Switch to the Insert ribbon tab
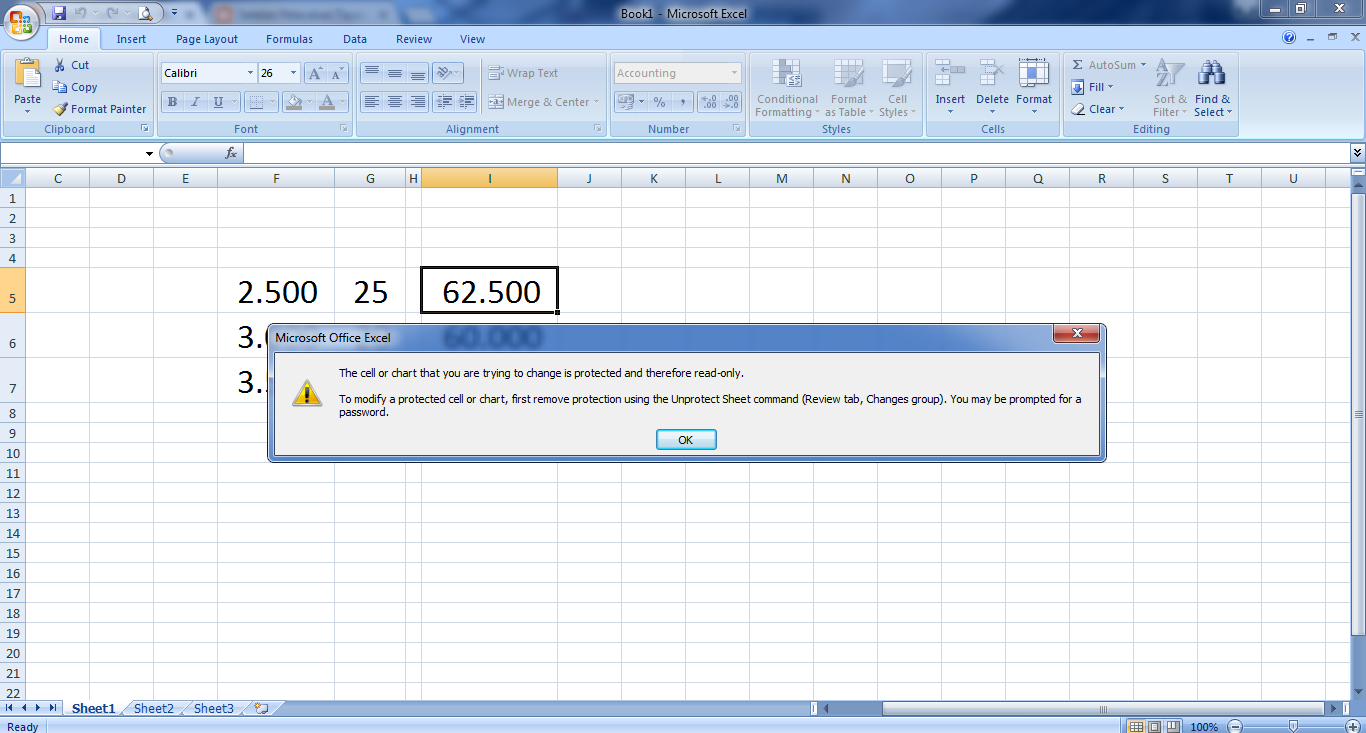 pos(131,39)
